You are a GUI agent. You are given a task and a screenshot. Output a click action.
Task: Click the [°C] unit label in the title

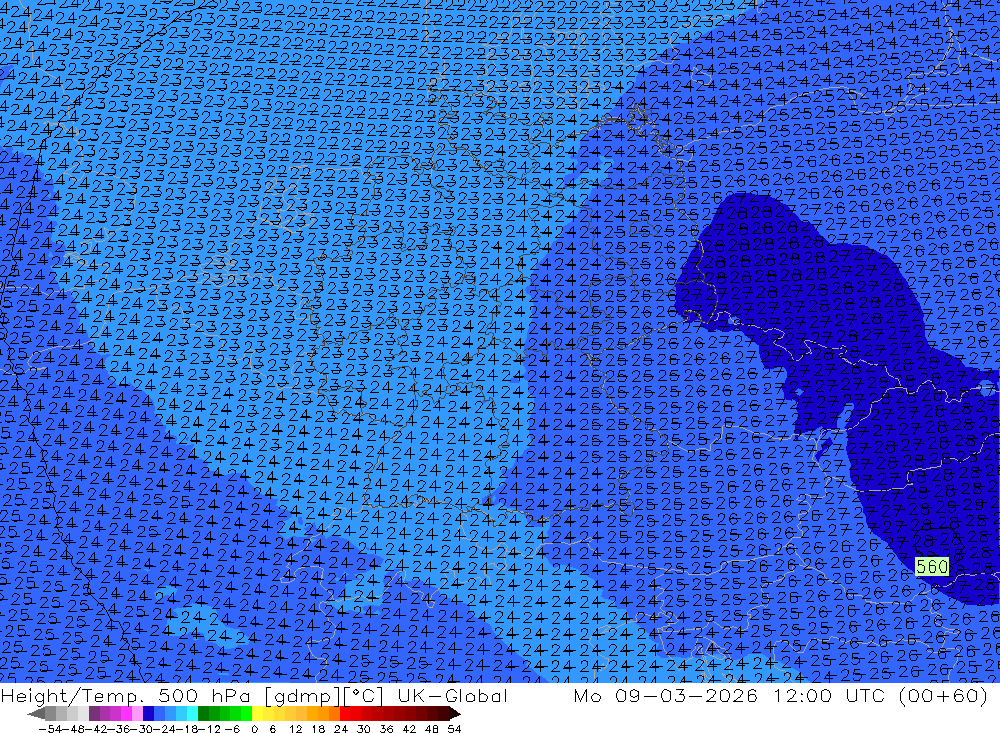point(364,695)
